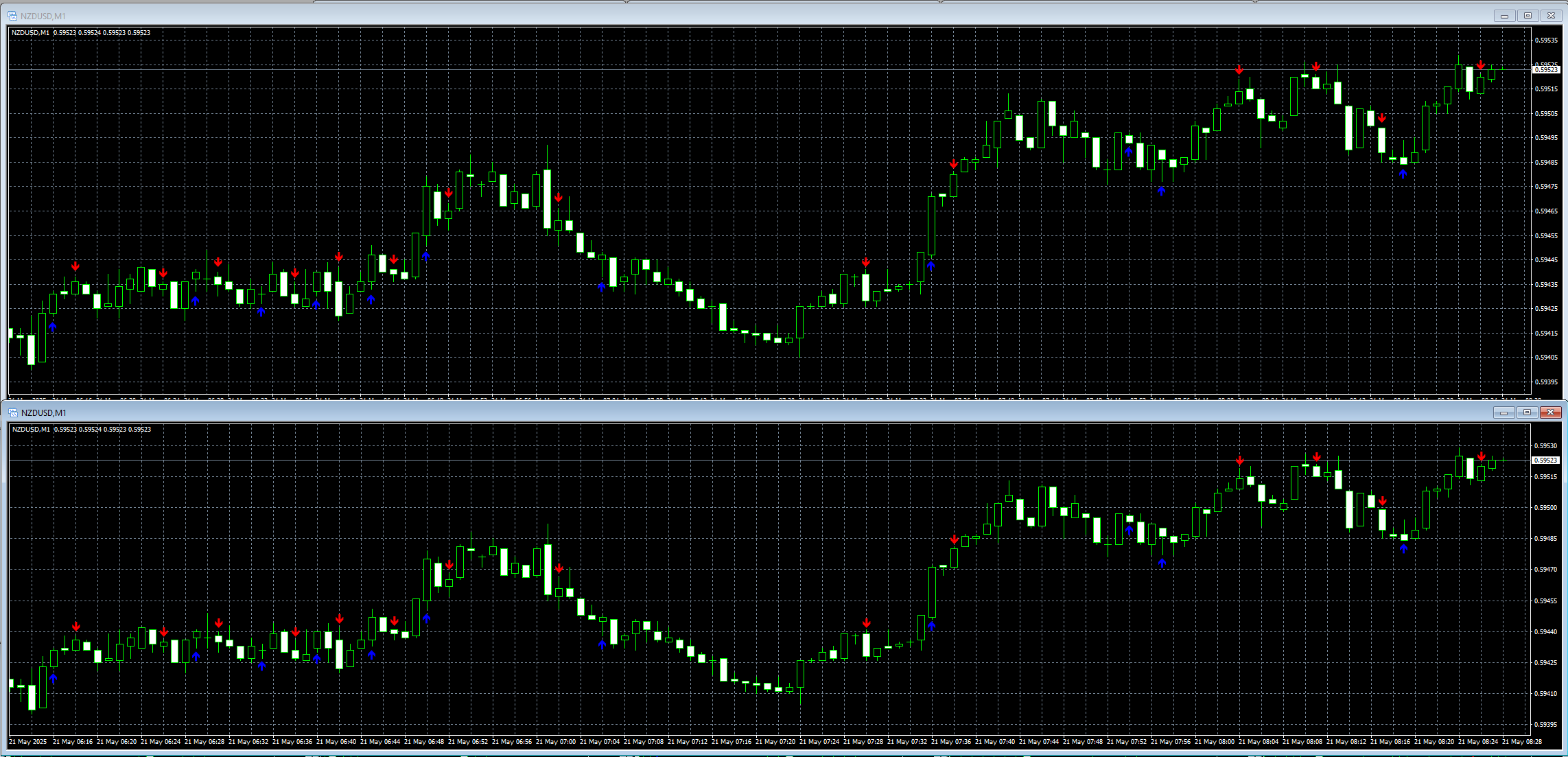Select the rightmost red sell arrow in top chart

coord(1481,65)
